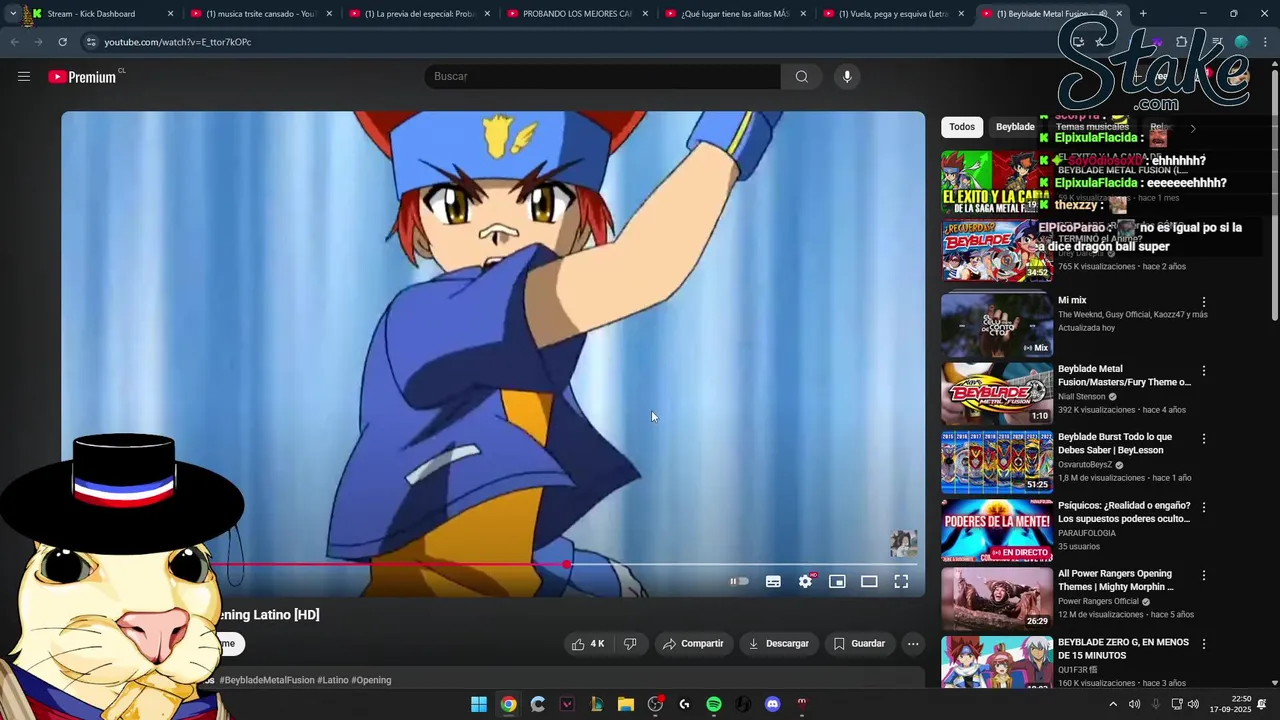This screenshot has height=720, width=1280.
Task: Open options menu for All Power Rangers Opening
Action: point(1204,575)
